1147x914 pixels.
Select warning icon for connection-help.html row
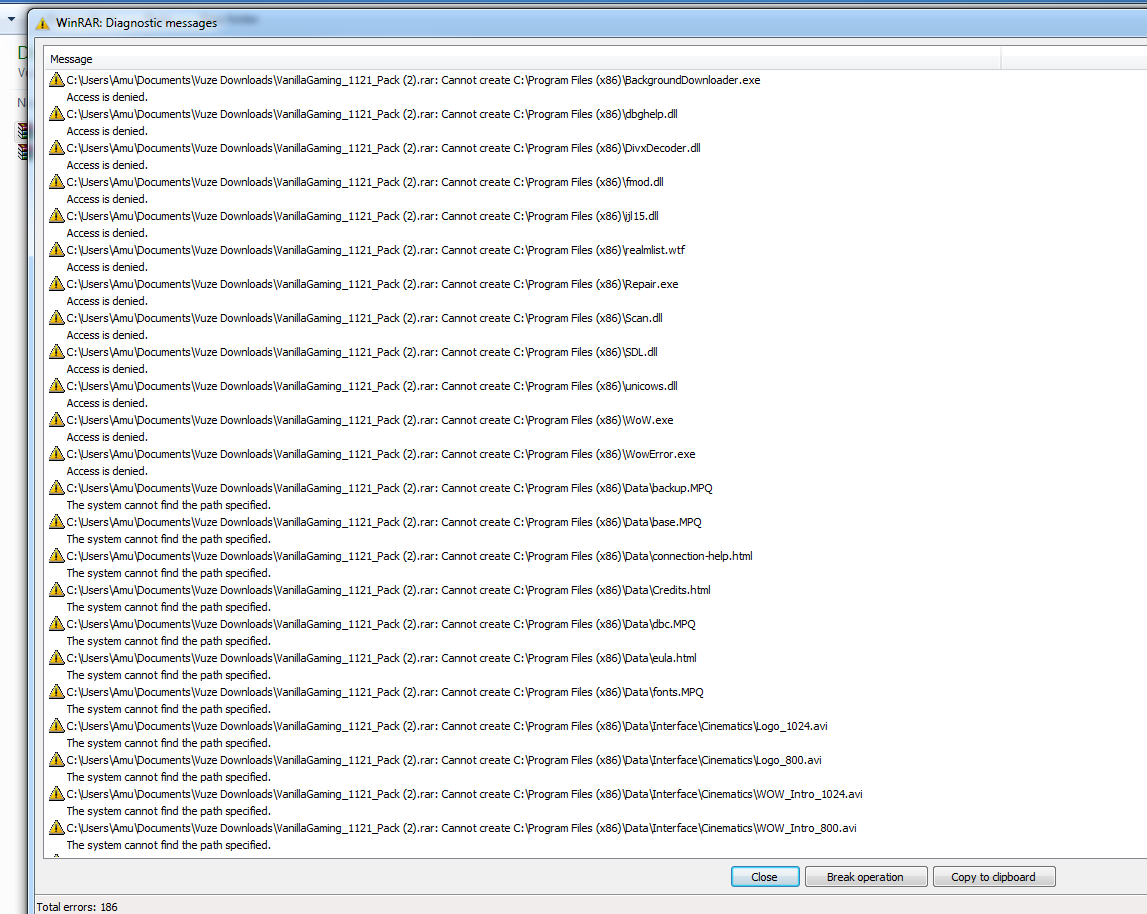[x=56, y=555]
